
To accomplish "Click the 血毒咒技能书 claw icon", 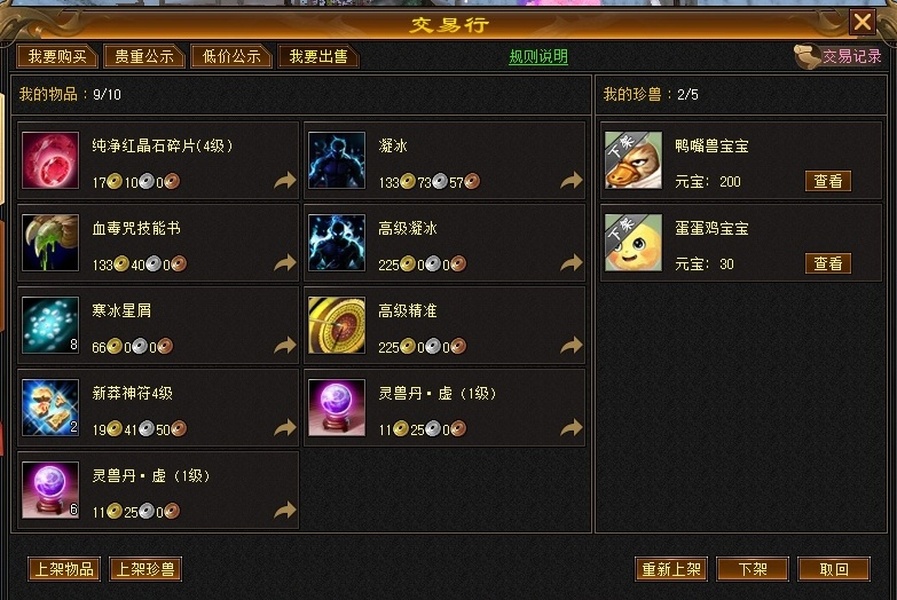I will [50, 243].
